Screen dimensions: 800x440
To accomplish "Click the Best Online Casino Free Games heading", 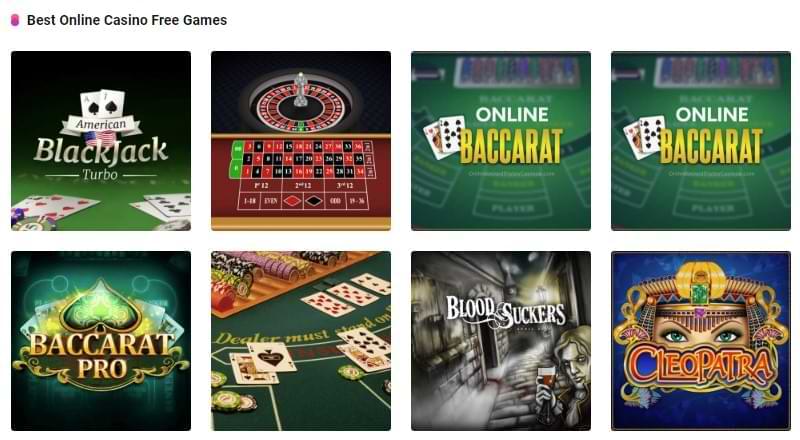I will pos(127,20).
